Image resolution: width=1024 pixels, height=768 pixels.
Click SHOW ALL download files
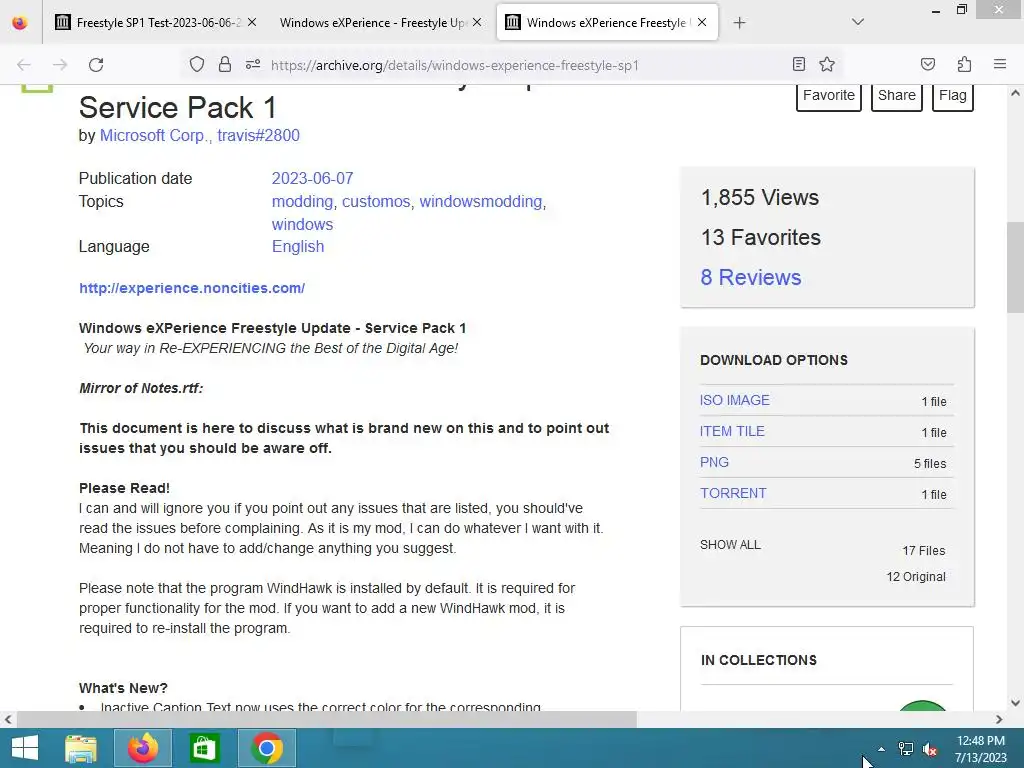point(730,545)
